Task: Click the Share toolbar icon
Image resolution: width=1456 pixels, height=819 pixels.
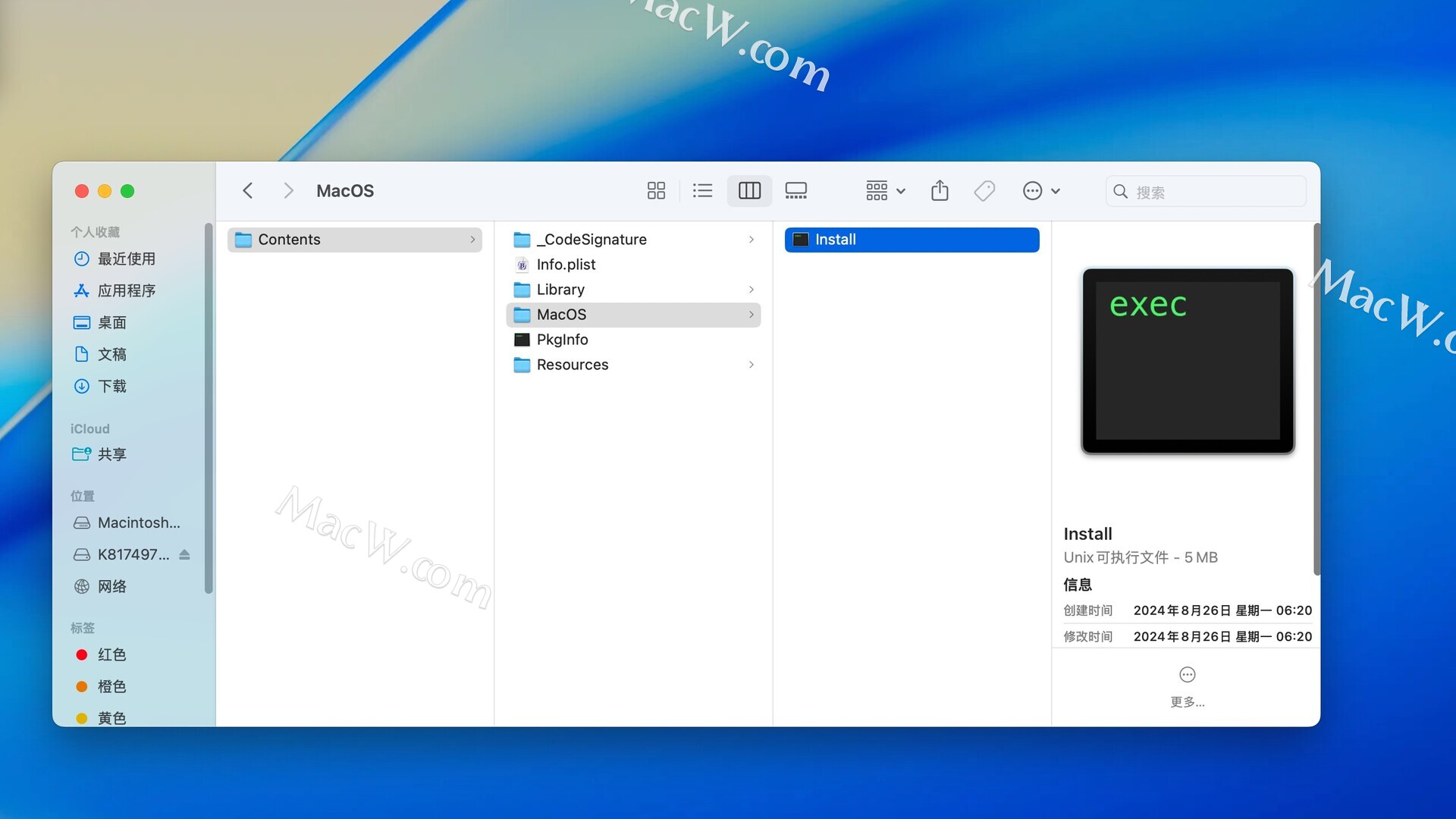Action: (940, 190)
